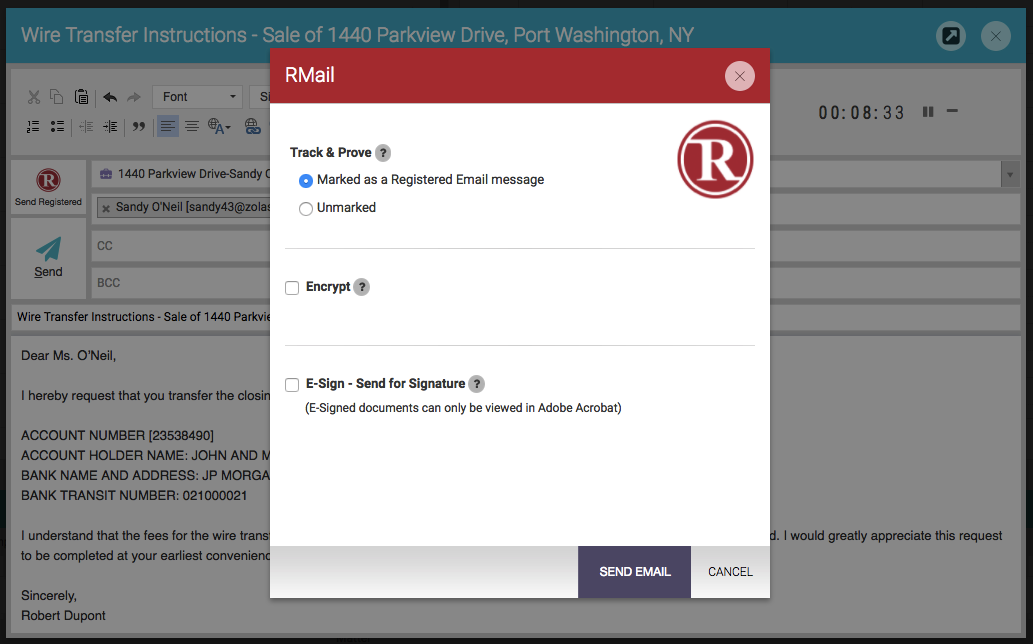The height and width of the screenshot is (644, 1033).
Task: Expand the matter selection dropdown arrow
Action: click(x=1009, y=175)
